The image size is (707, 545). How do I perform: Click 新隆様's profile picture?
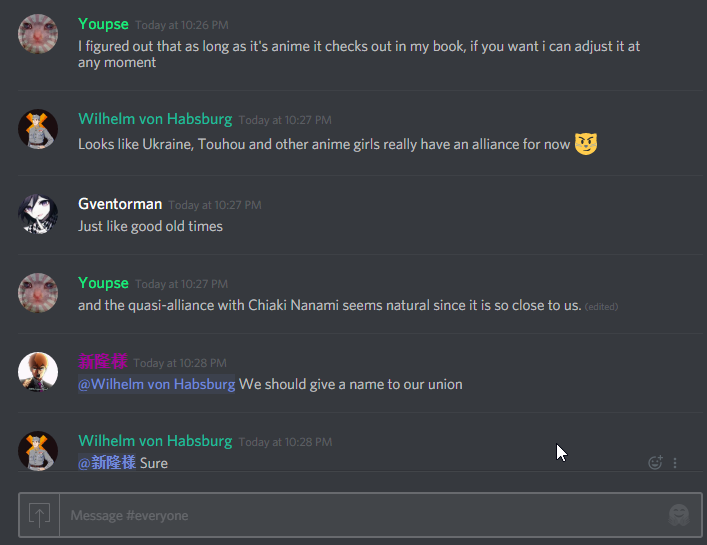tap(38, 372)
